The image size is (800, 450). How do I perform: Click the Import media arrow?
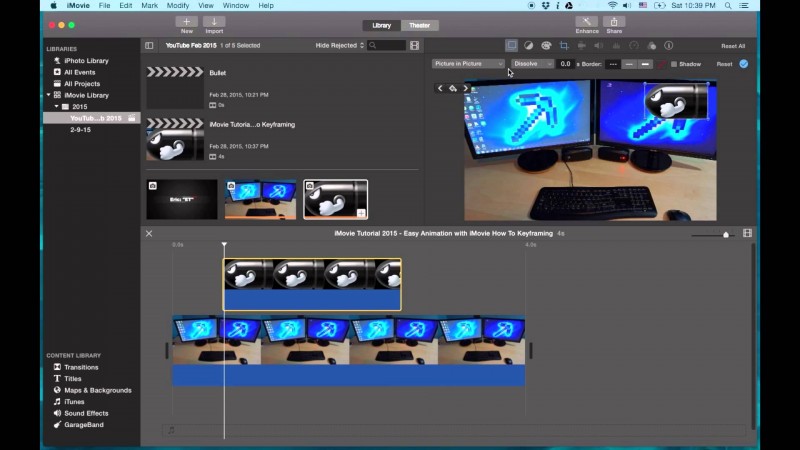[214, 21]
